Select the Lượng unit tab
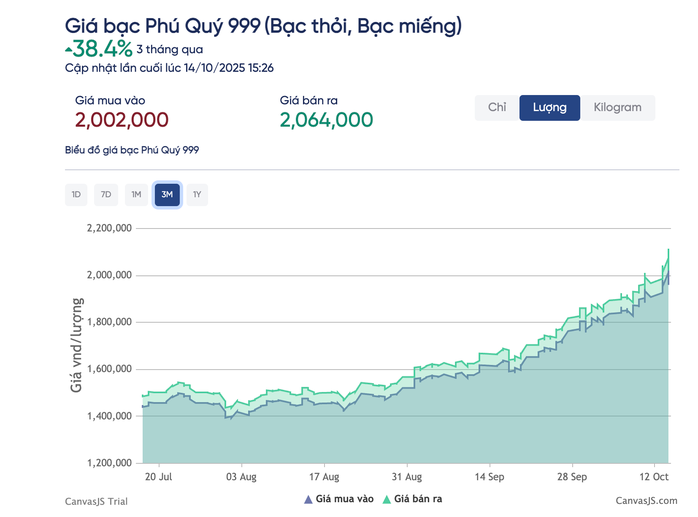The image size is (698, 517). click(x=549, y=108)
